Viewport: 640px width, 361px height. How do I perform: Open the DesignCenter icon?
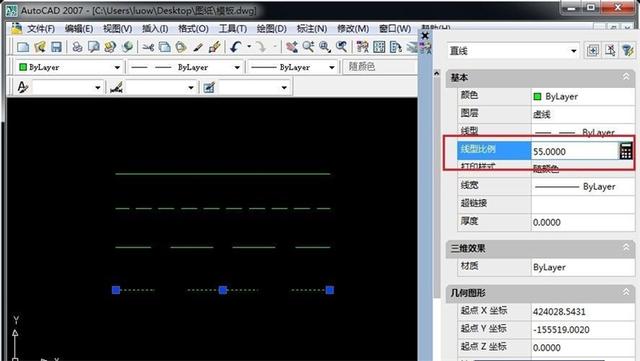pyautogui.click(x=379, y=47)
